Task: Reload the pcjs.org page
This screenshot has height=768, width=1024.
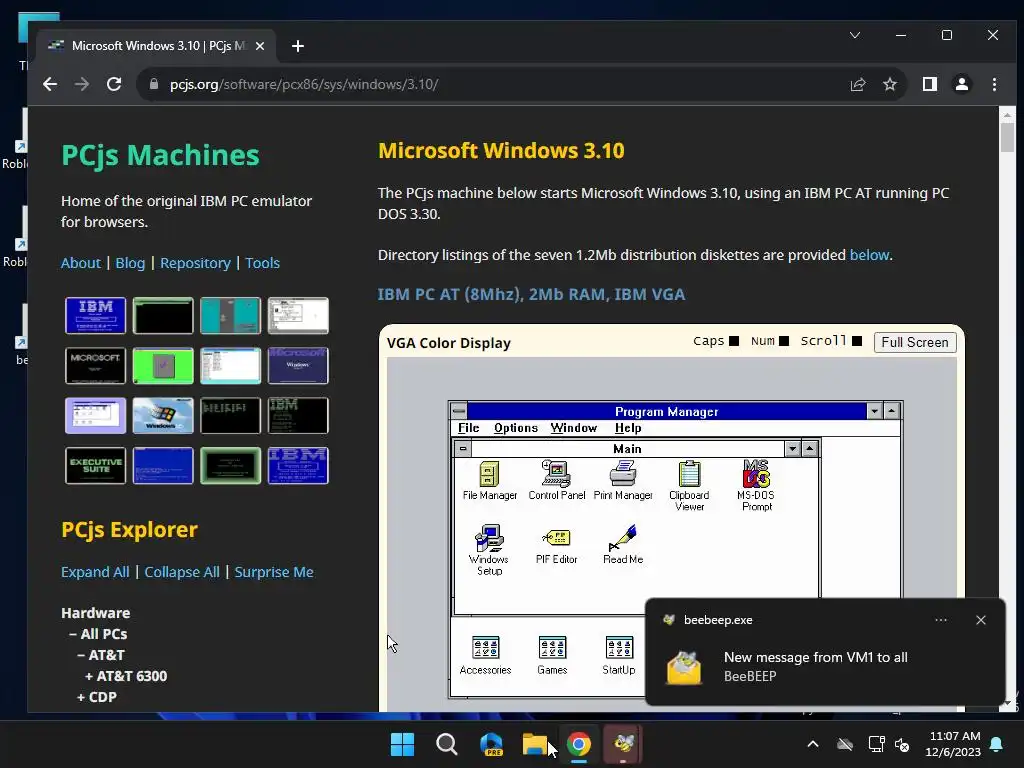Action: click(114, 84)
